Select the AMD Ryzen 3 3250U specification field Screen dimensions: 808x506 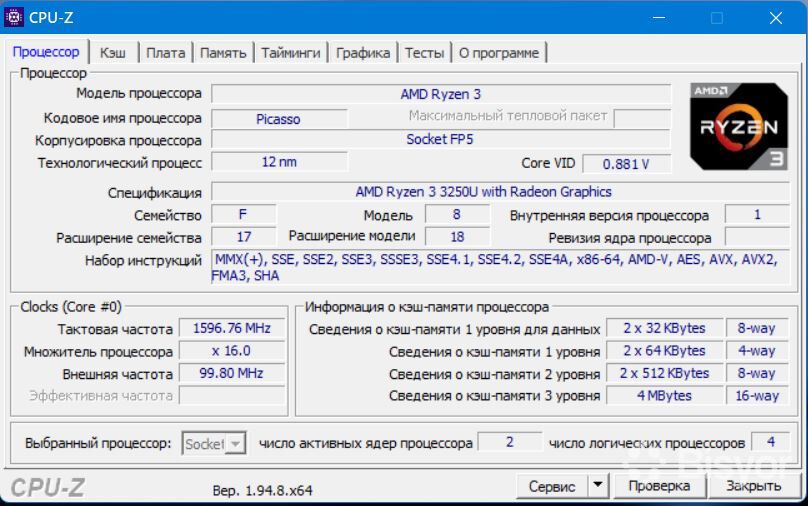(500, 192)
